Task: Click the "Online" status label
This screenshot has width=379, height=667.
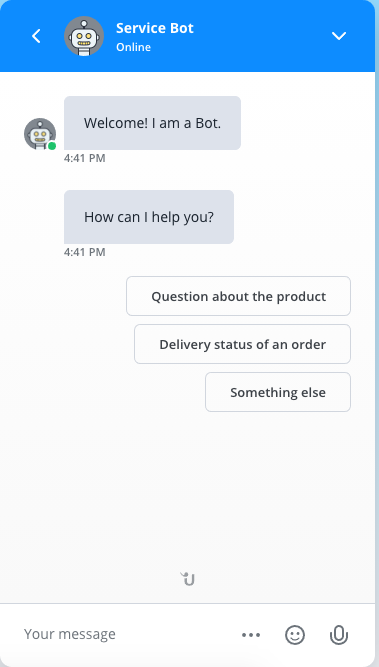Action: [133, 47]
